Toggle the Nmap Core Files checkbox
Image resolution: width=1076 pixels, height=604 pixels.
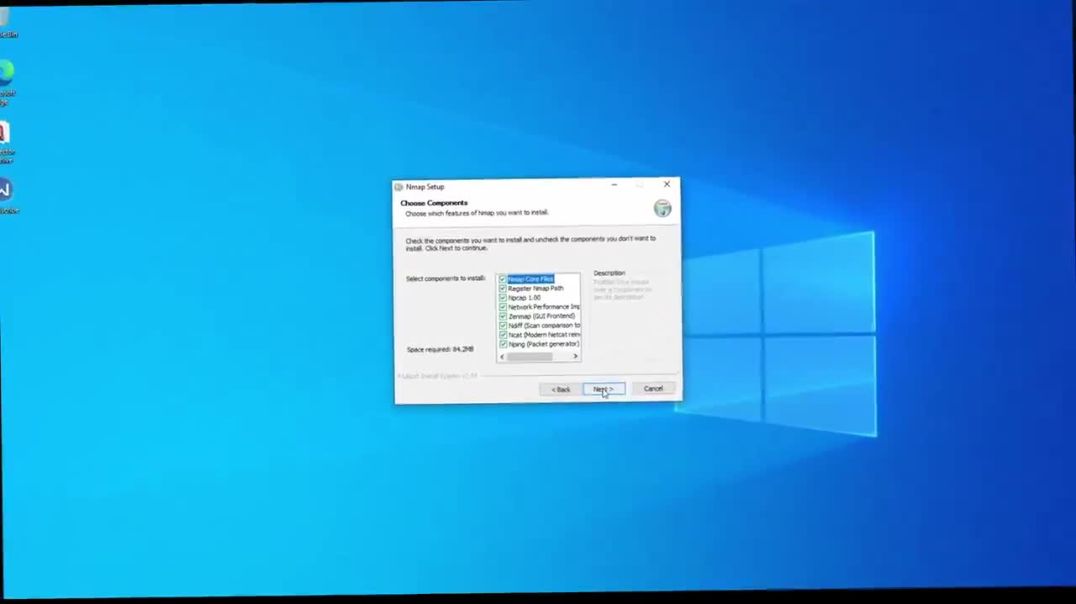(x=502, y=279)
